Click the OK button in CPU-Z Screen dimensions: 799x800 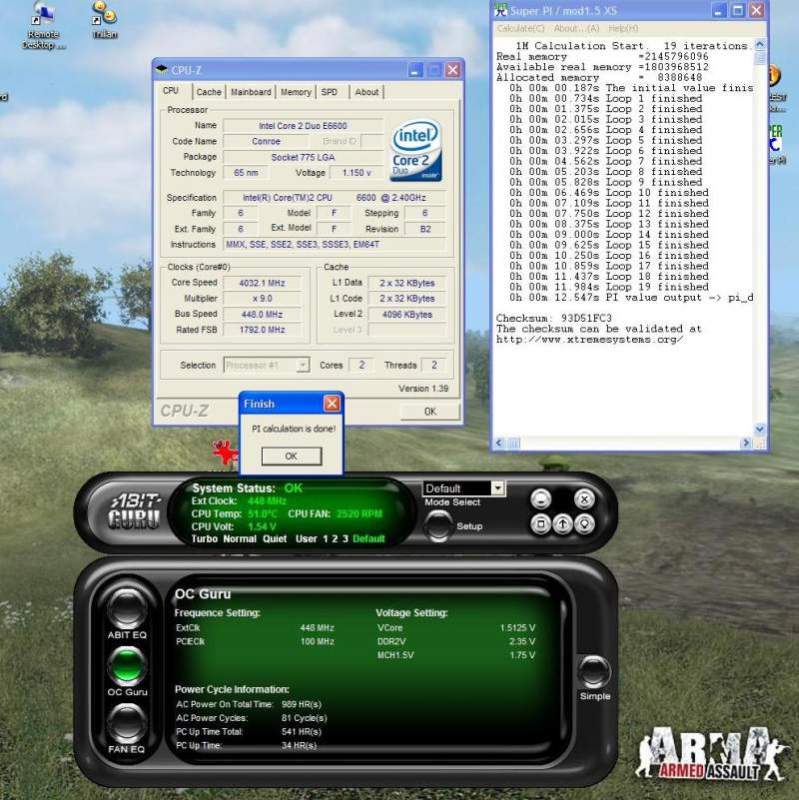pyautogui.click(x=430, y=411)
